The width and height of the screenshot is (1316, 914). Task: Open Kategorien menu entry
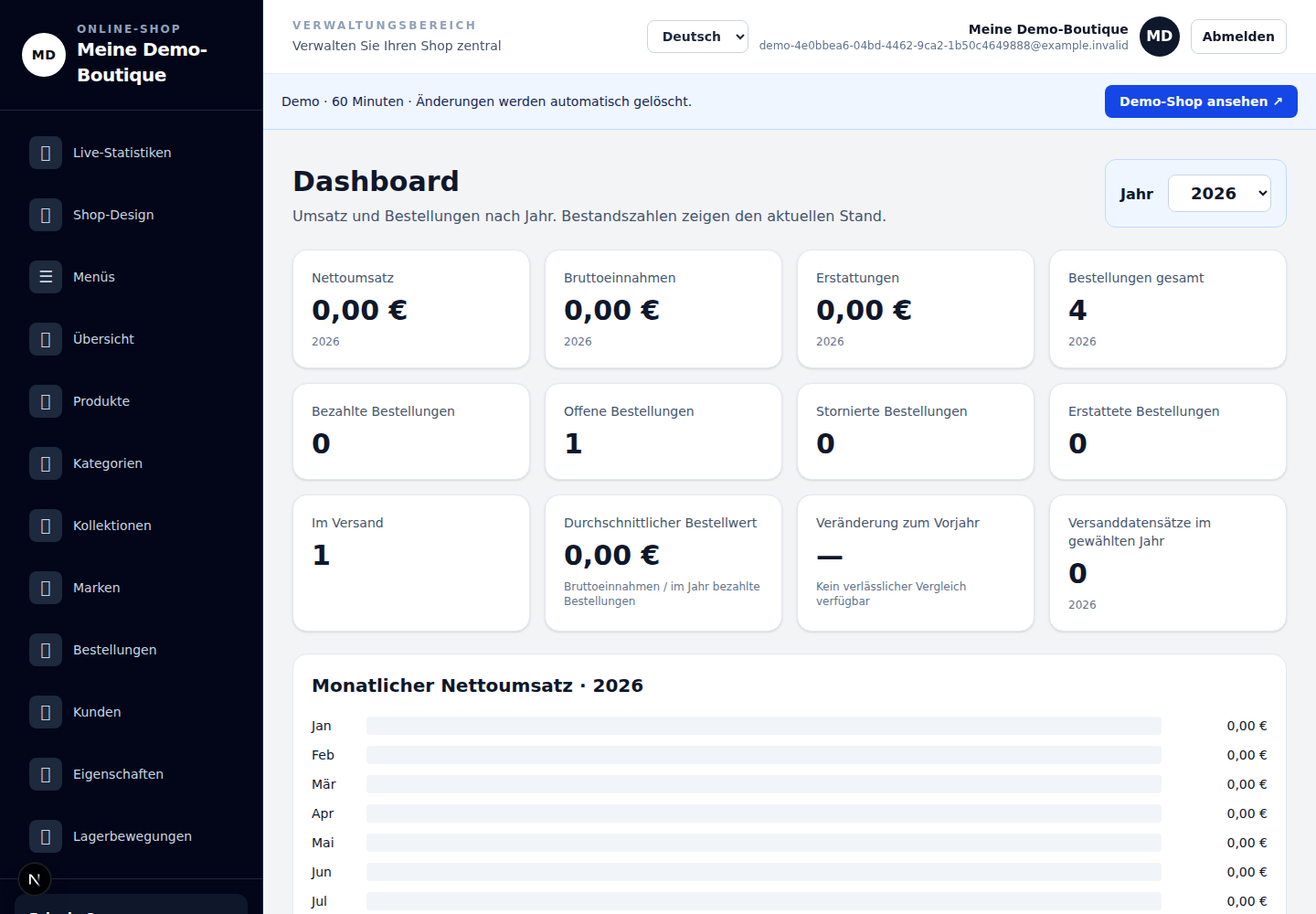[x=132, y=463]
